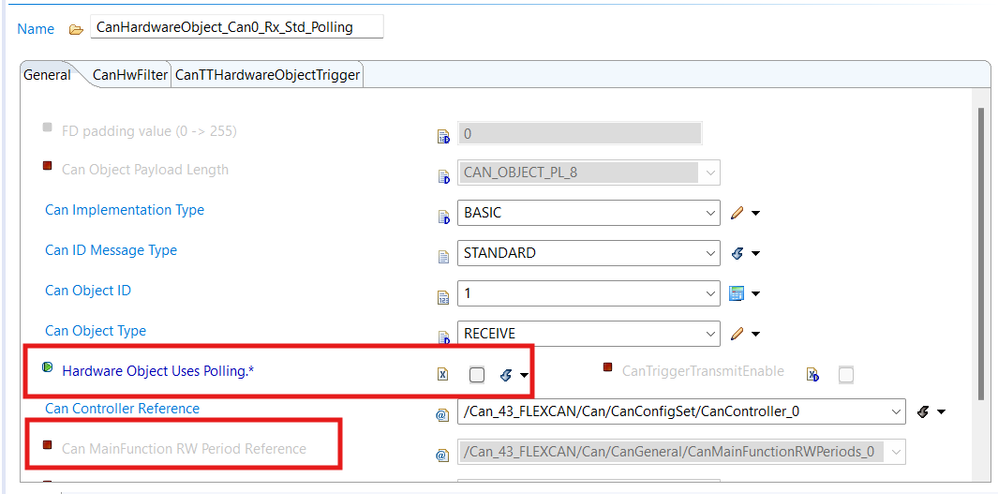This screenshot has width=998, height=494.
Task: Open Can Controller Reference path dropdown
Action: [894, 411]
